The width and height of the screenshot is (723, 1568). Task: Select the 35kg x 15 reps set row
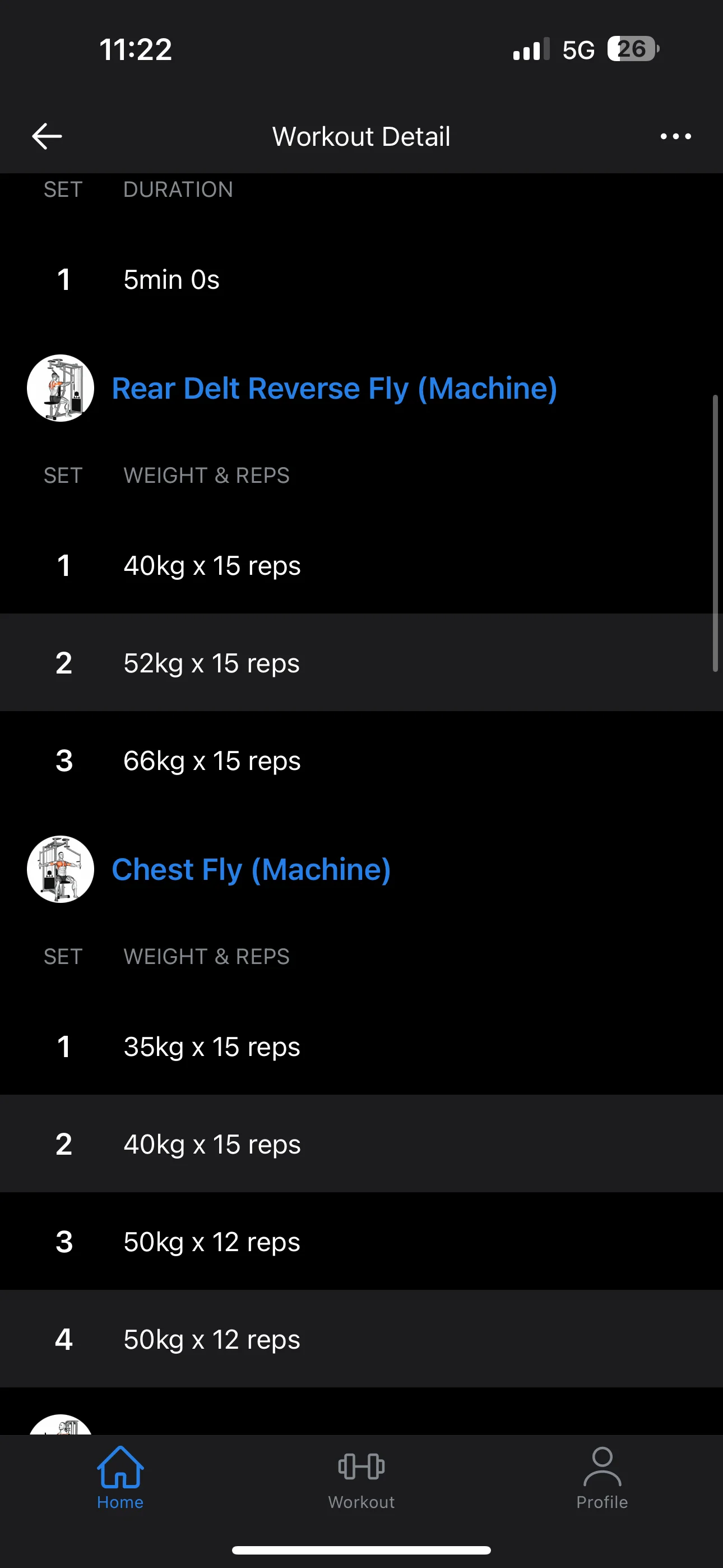[x=361, y=1046]
